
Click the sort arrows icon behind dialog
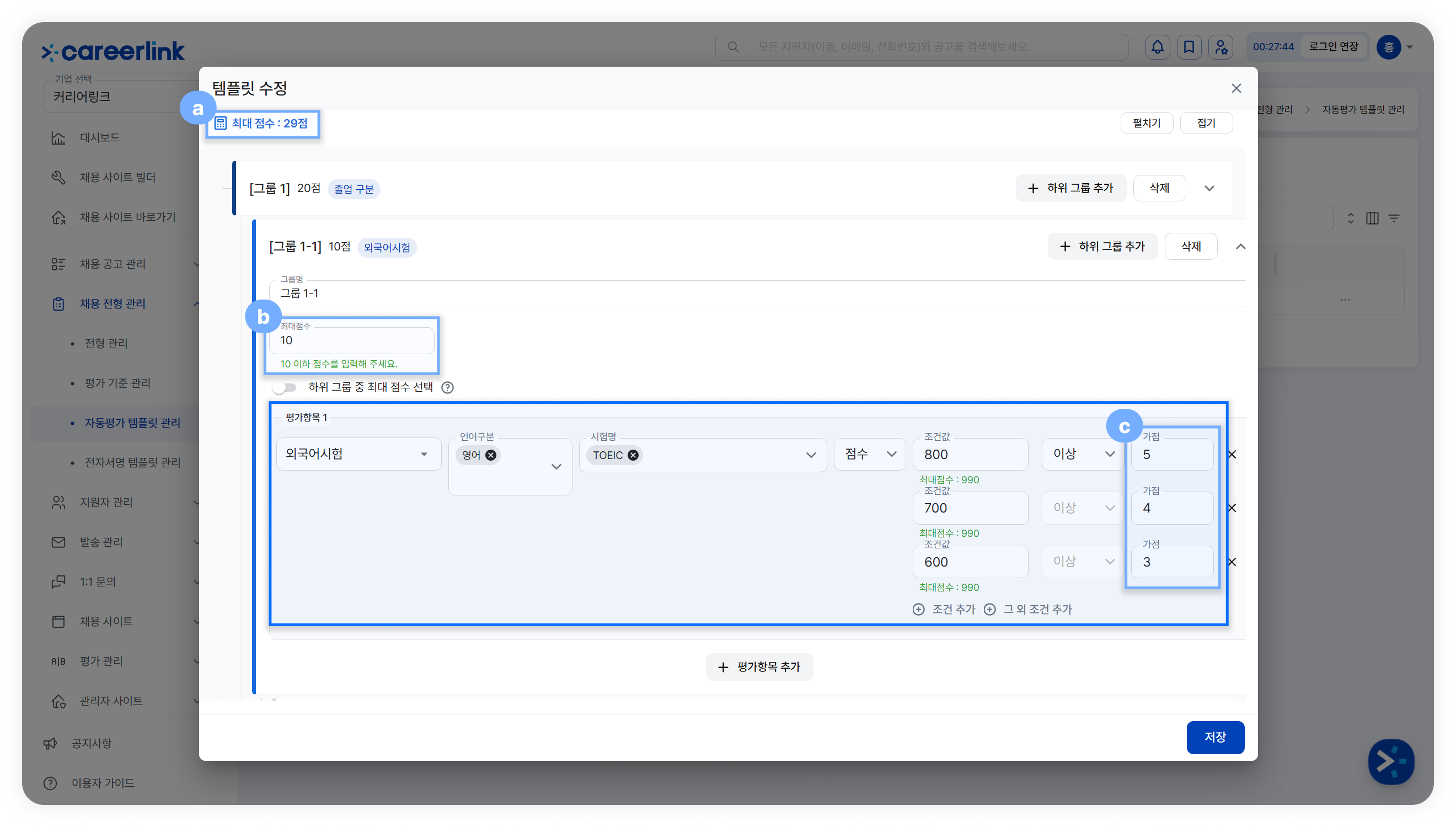[x=1351, y=218]
